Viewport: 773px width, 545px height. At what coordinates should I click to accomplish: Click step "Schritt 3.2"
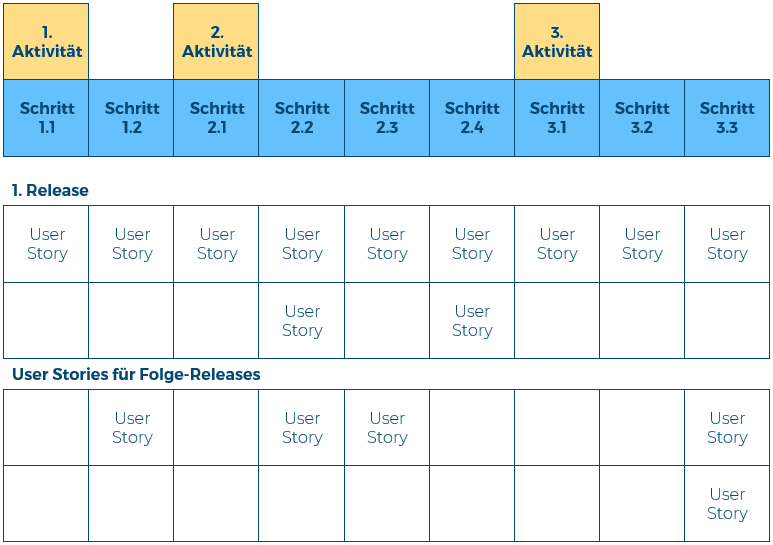[x=642, y=118]
